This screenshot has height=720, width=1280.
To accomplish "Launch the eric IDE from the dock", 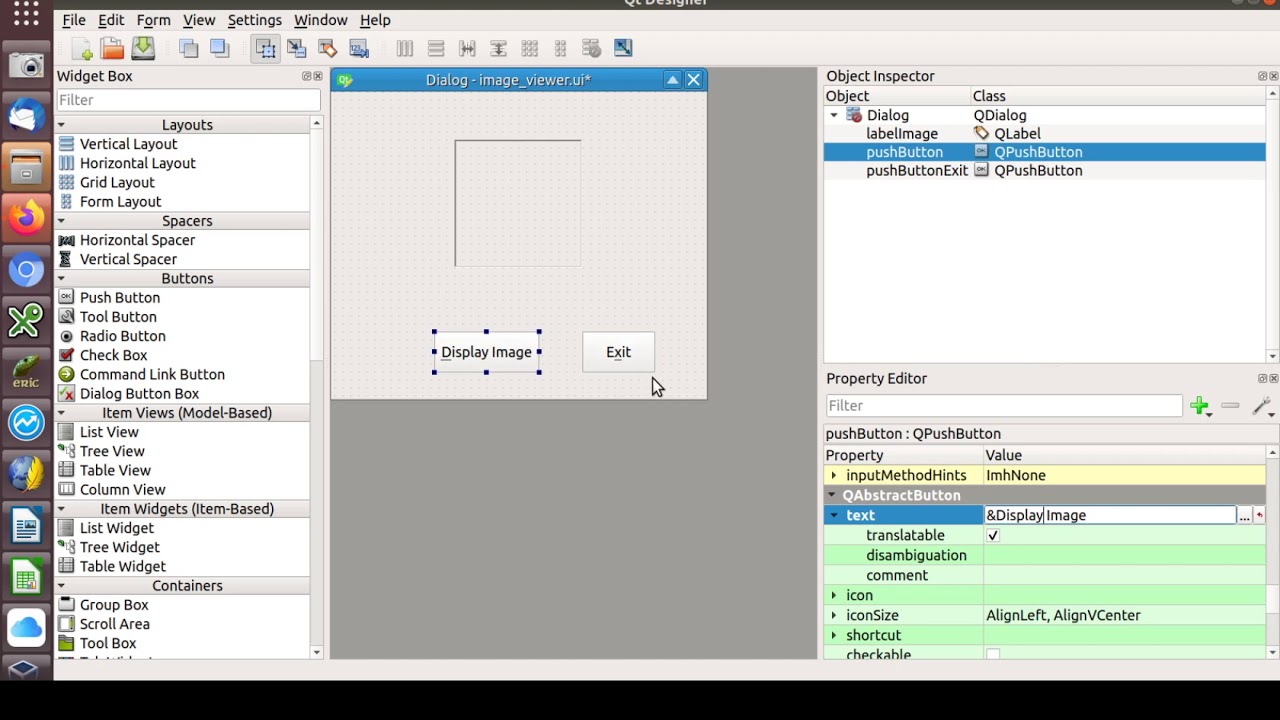I will click(26, 371).
